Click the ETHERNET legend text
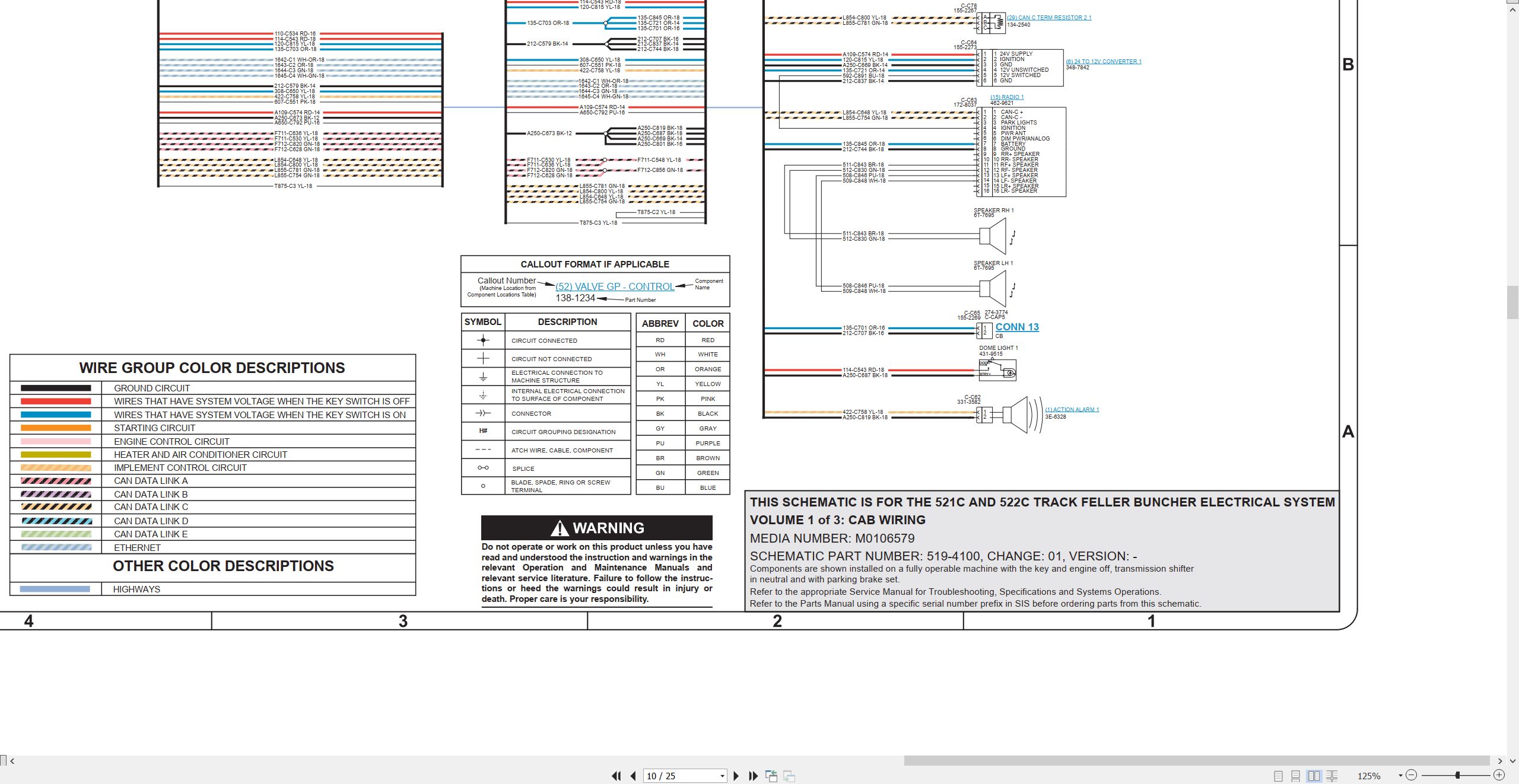Image resolution: width=1519 pixels, height=784 pixels. point(137,547)
